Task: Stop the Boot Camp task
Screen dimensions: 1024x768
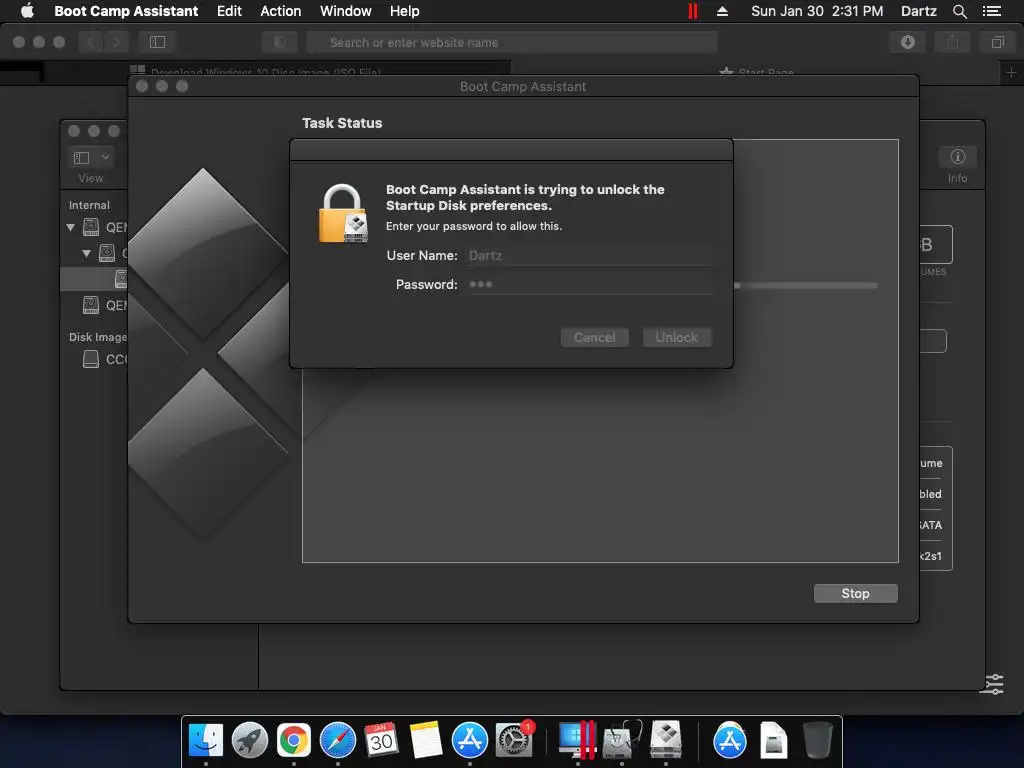Action: click(x=856, y=593)
